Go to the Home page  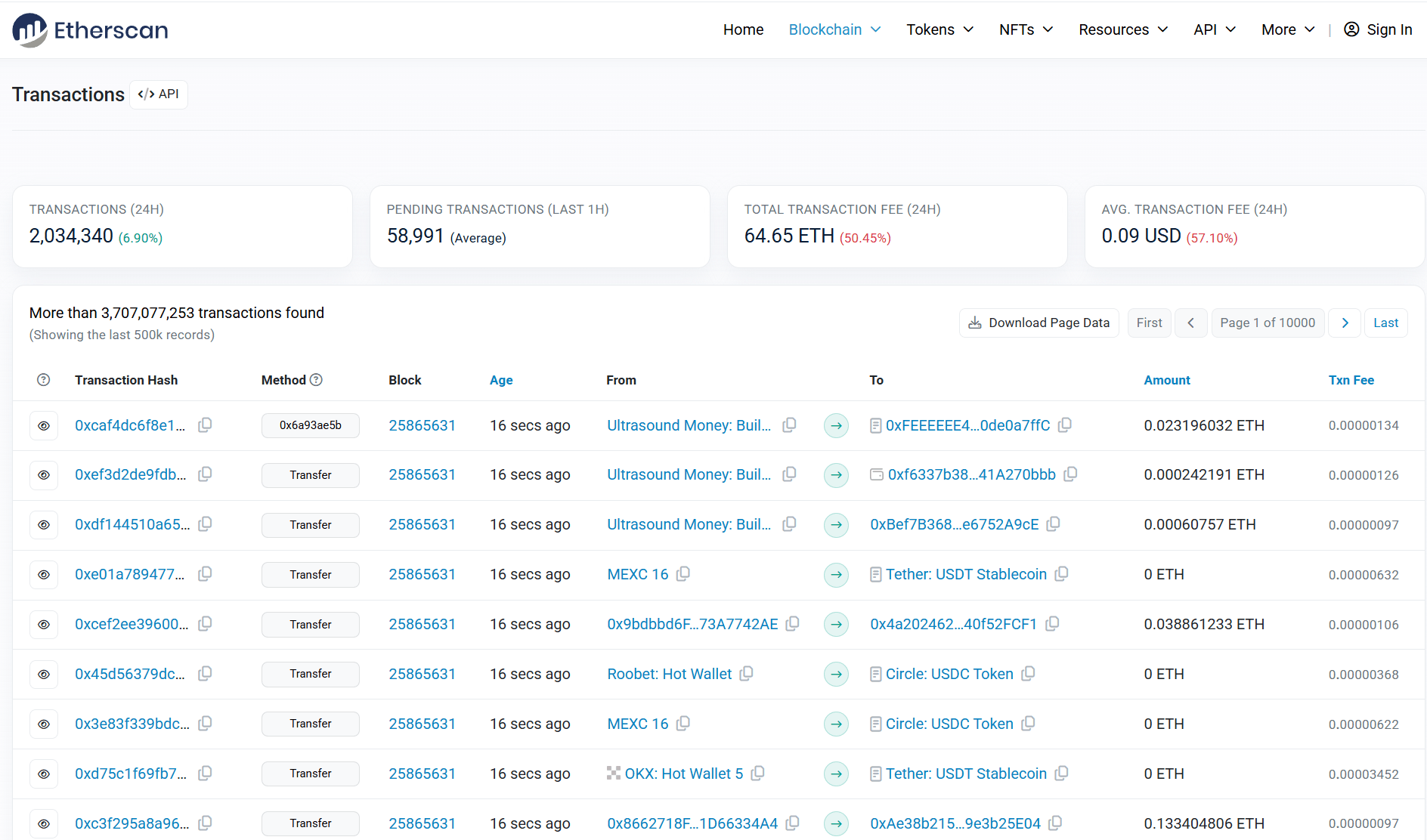743,29
